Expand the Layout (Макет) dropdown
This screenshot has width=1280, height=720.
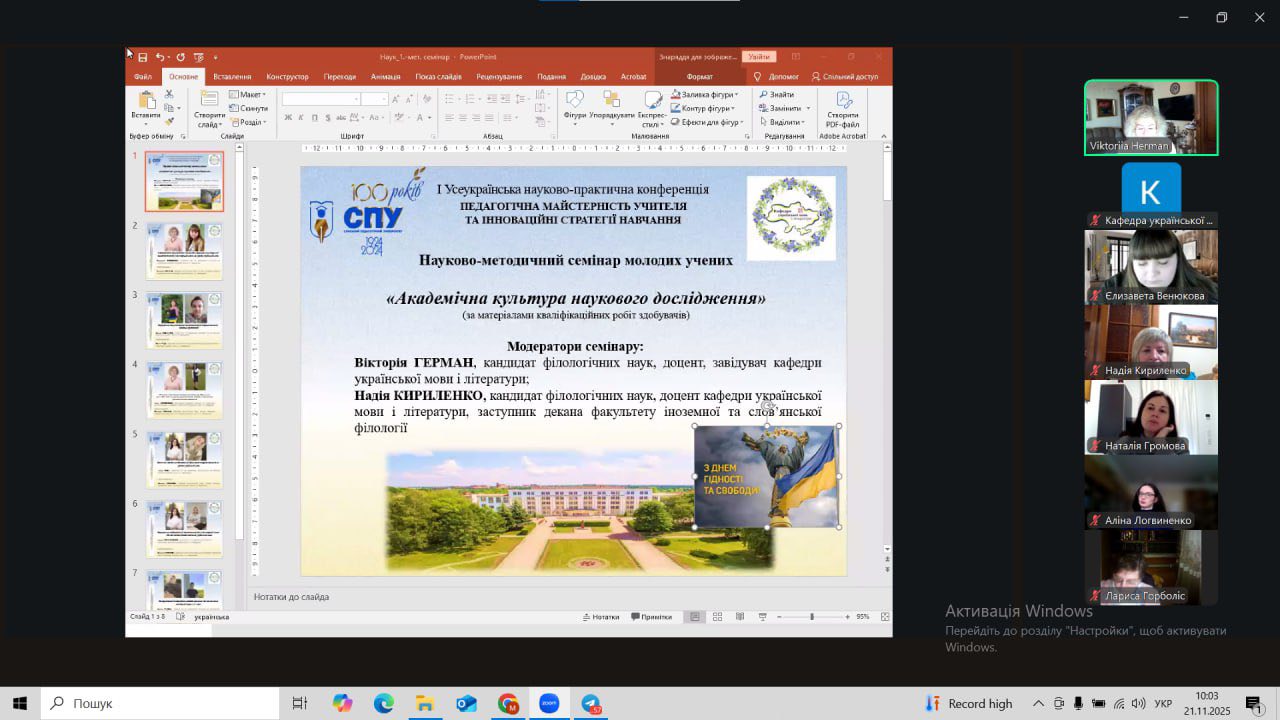tap(248, 95)
